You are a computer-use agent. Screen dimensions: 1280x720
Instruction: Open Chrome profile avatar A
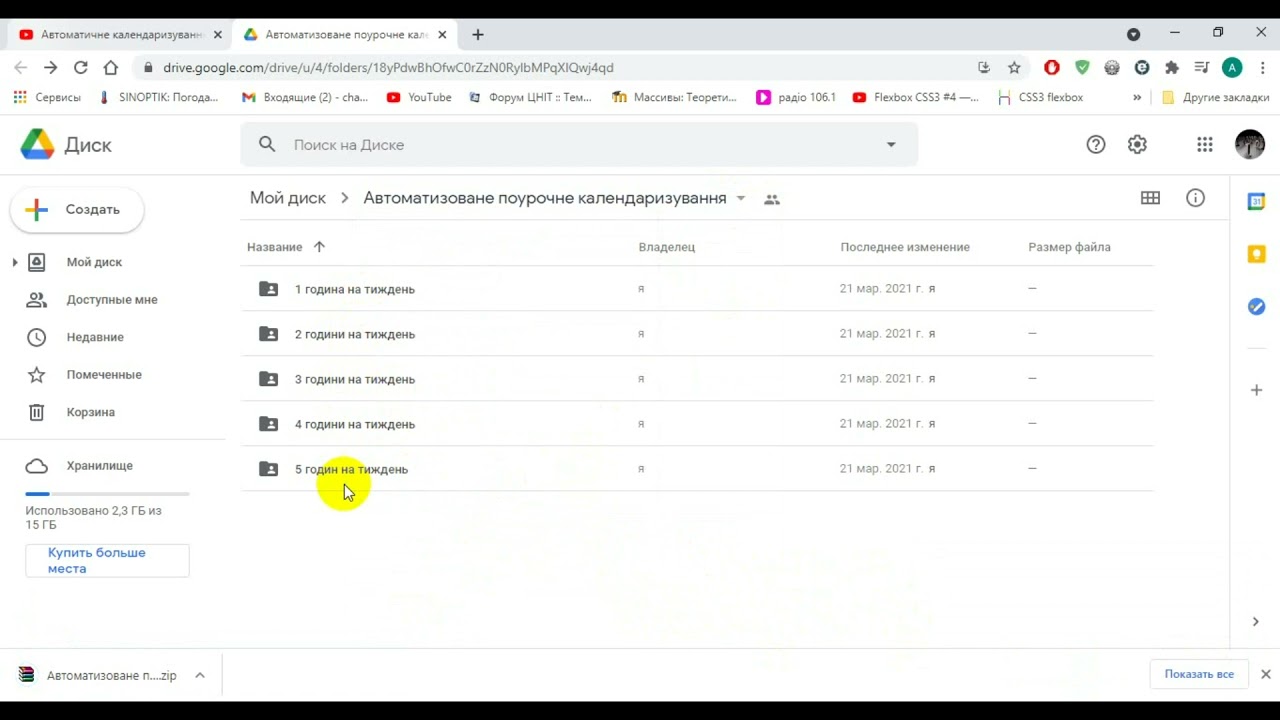(x=1232, y=67)
